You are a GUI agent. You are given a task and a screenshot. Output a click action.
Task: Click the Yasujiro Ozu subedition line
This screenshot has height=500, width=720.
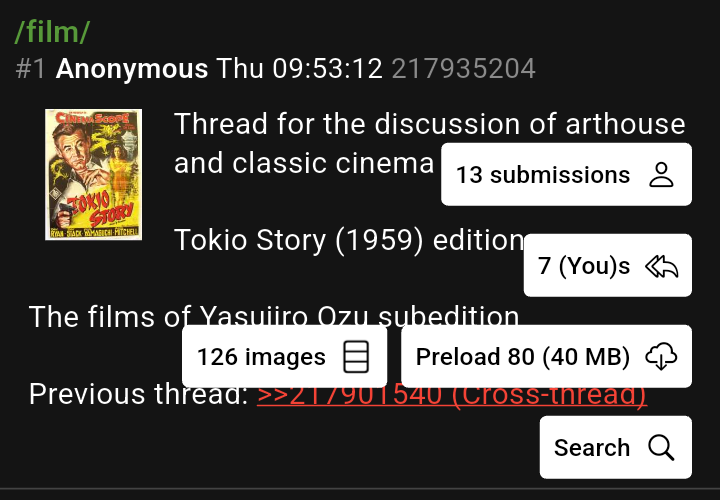[x=274, y=317]
